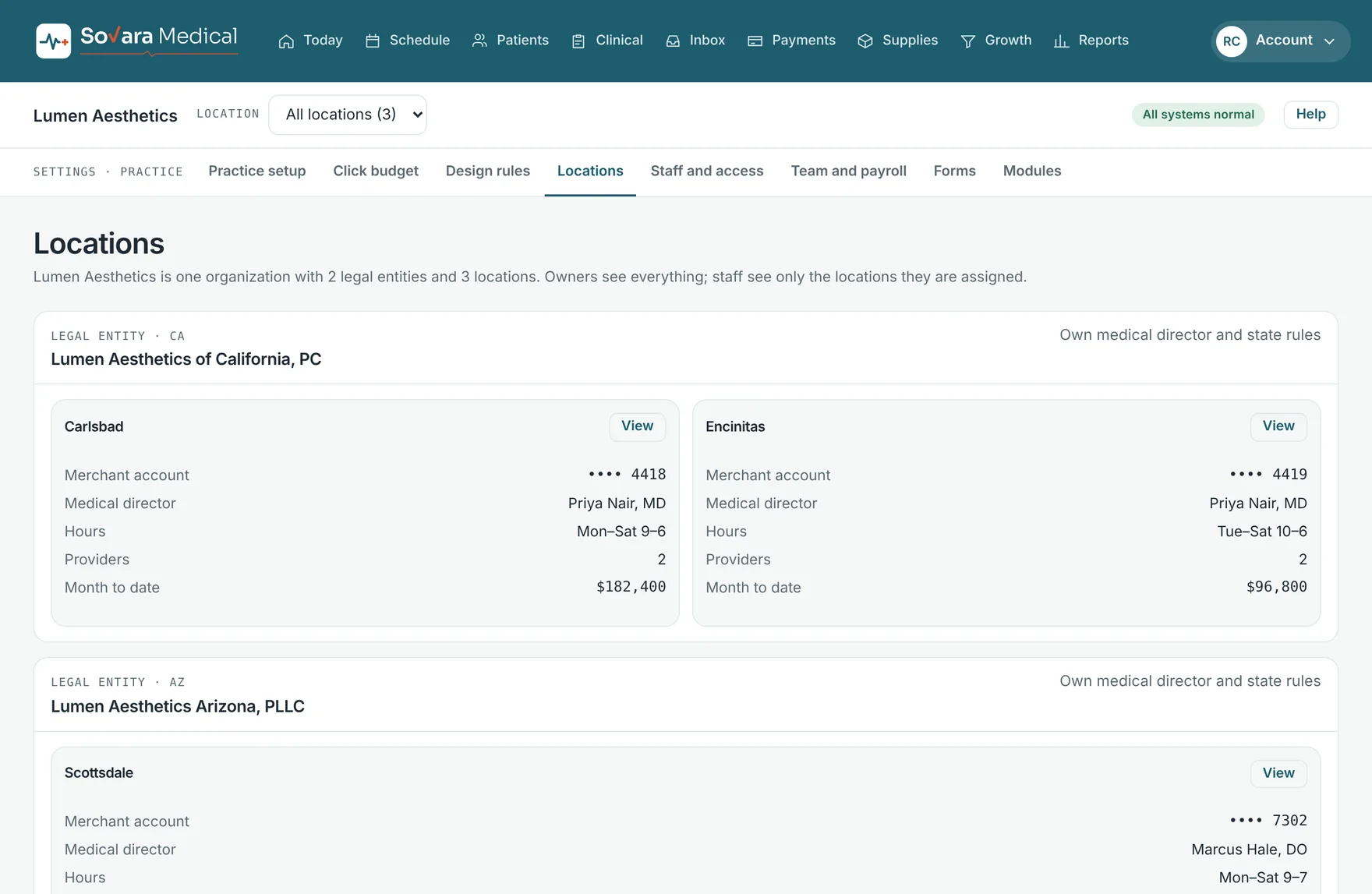Expand the Account menu chevron
The width and height of the screenshot is (1372, 894).
(x=1329, y=41)
